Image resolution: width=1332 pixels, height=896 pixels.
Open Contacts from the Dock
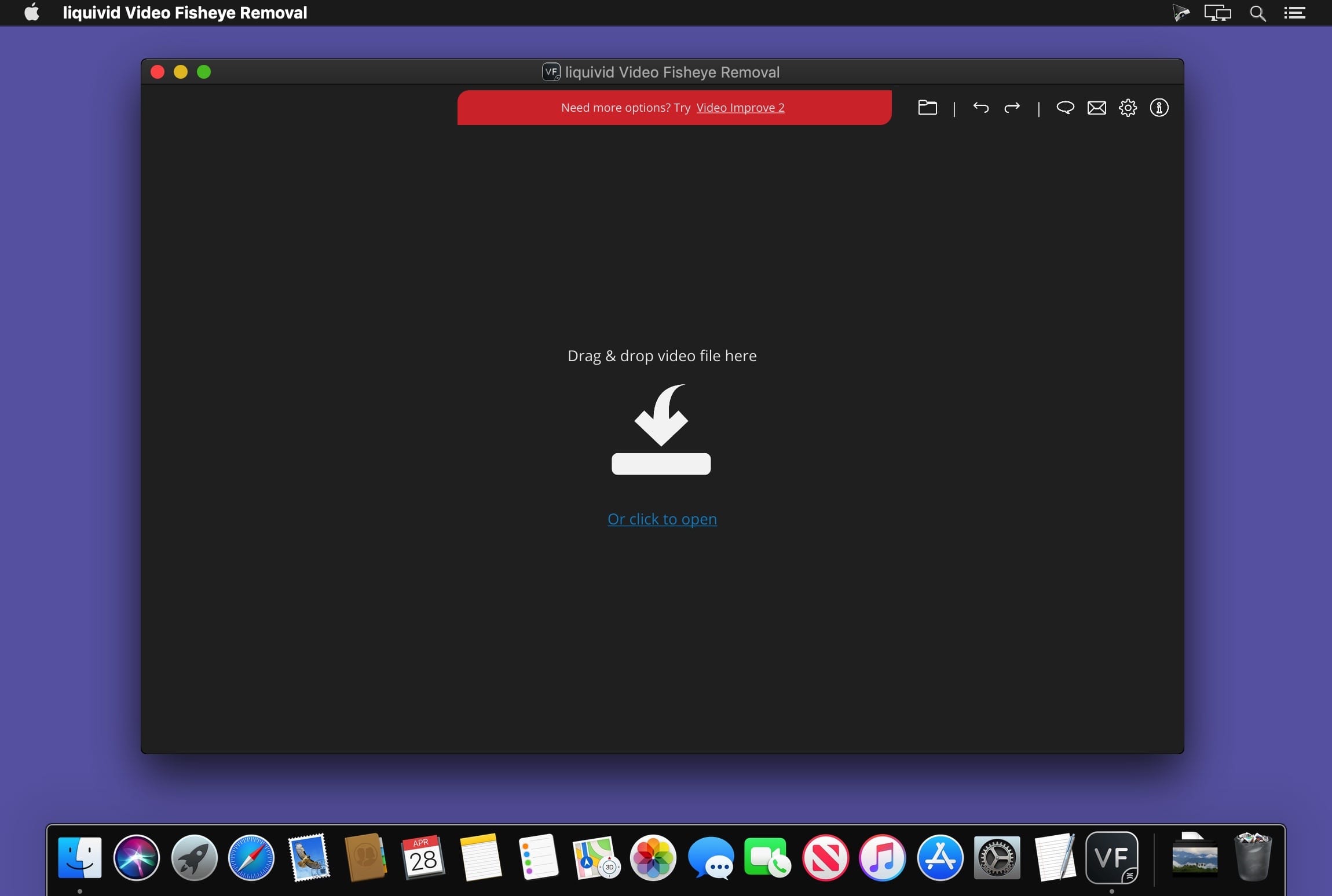tap(365, 857)
